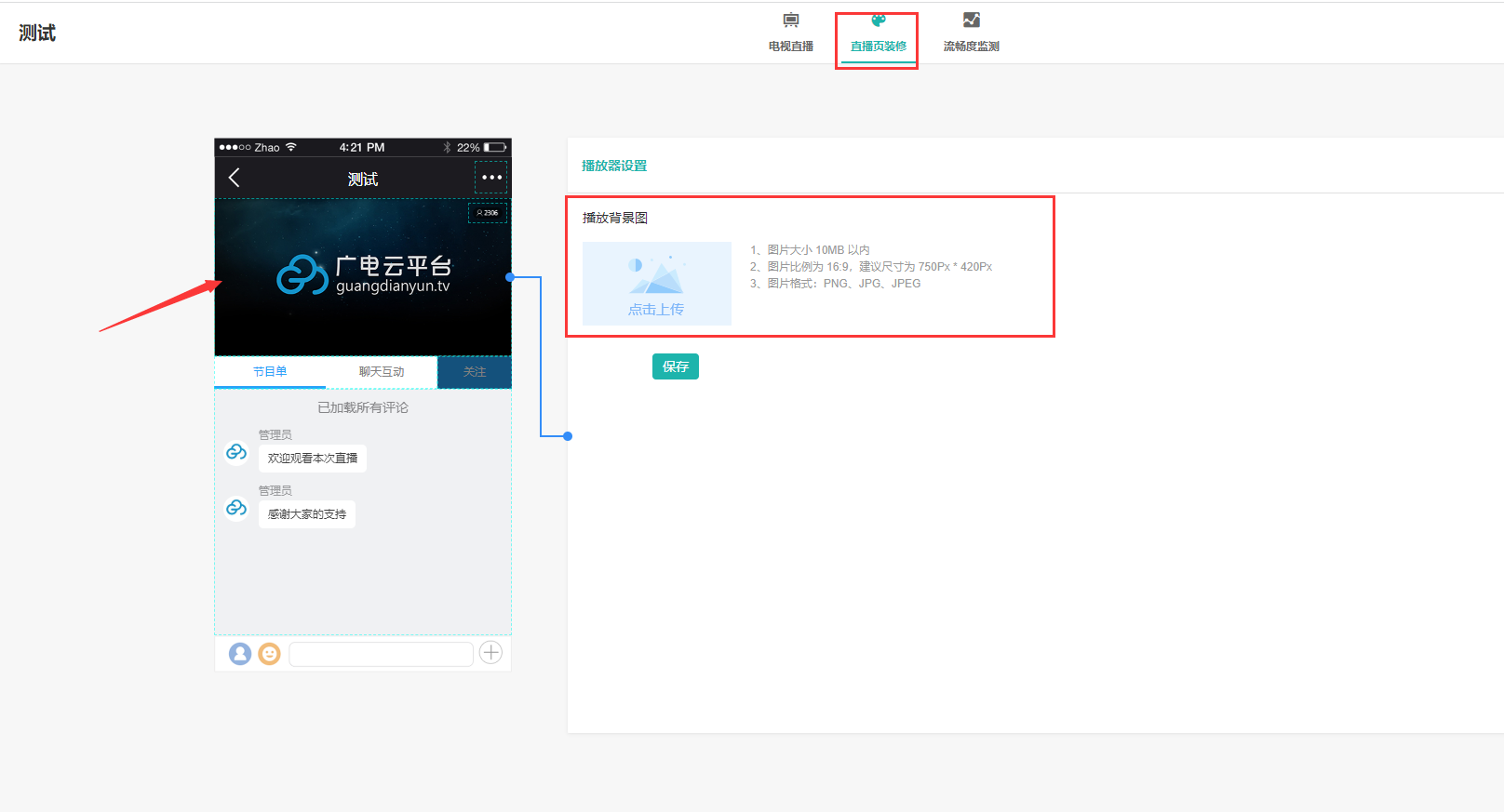Click the 播放背景图 label
Screen dimensions: 1504x812
point(615,218)
